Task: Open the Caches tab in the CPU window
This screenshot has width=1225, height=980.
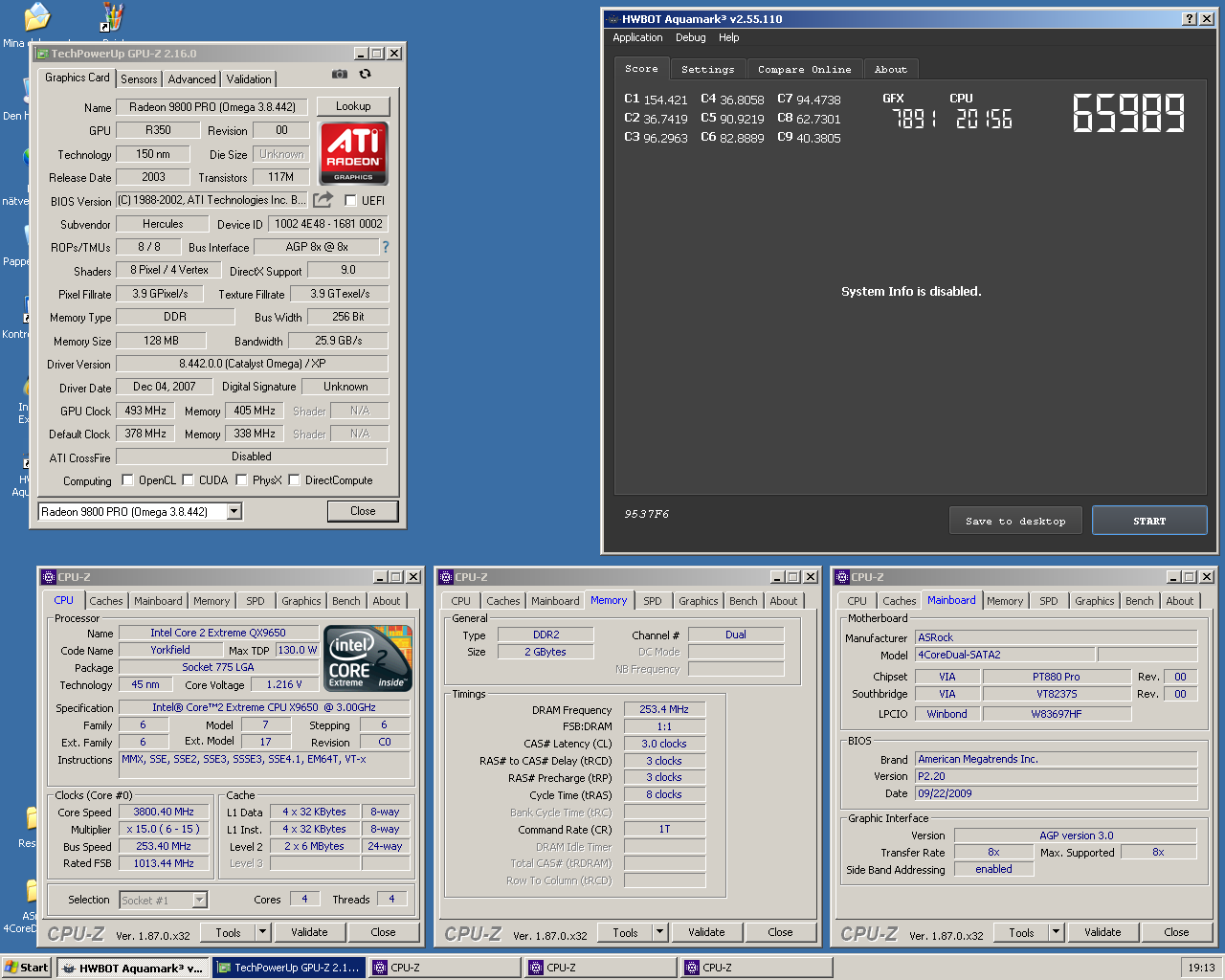Action: click(x=106, y=601)
